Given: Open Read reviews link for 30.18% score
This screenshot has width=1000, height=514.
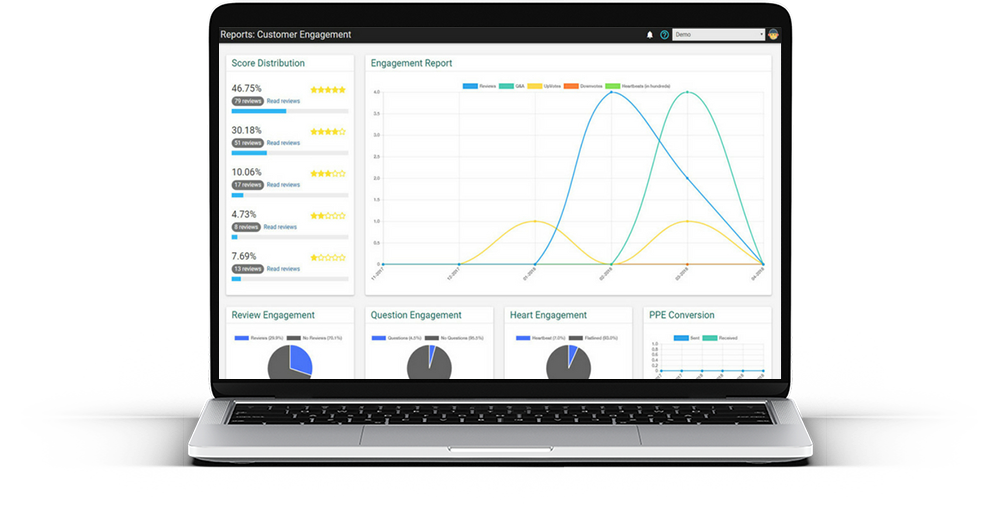Looking at the screenshot, I should (283, 143).
